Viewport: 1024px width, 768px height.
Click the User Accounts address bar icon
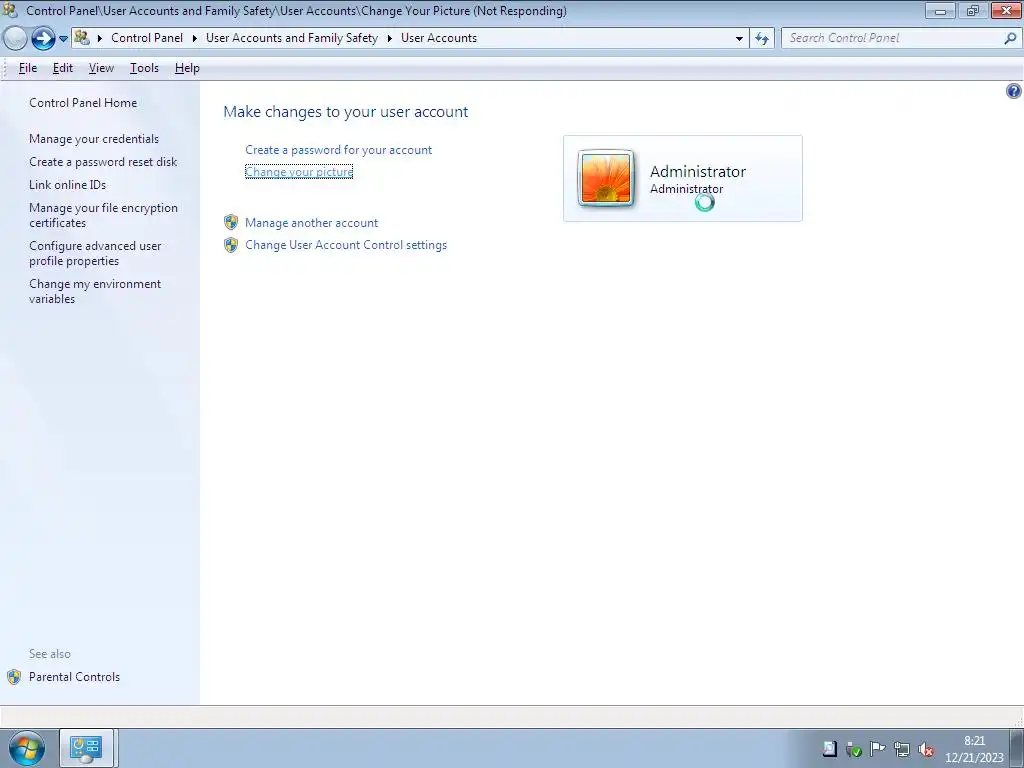(82, 38)
